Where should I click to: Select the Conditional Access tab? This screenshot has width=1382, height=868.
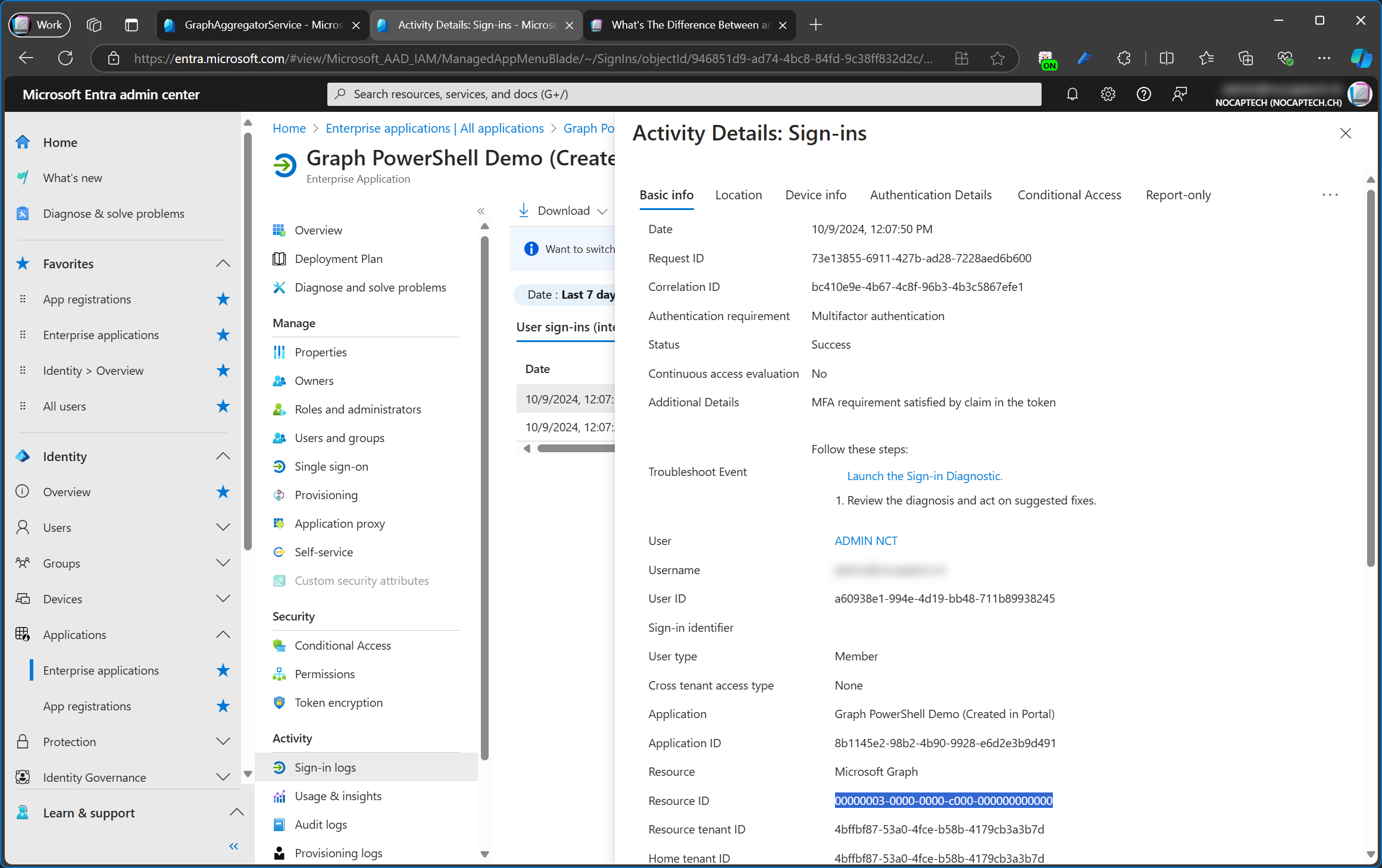1069,195
